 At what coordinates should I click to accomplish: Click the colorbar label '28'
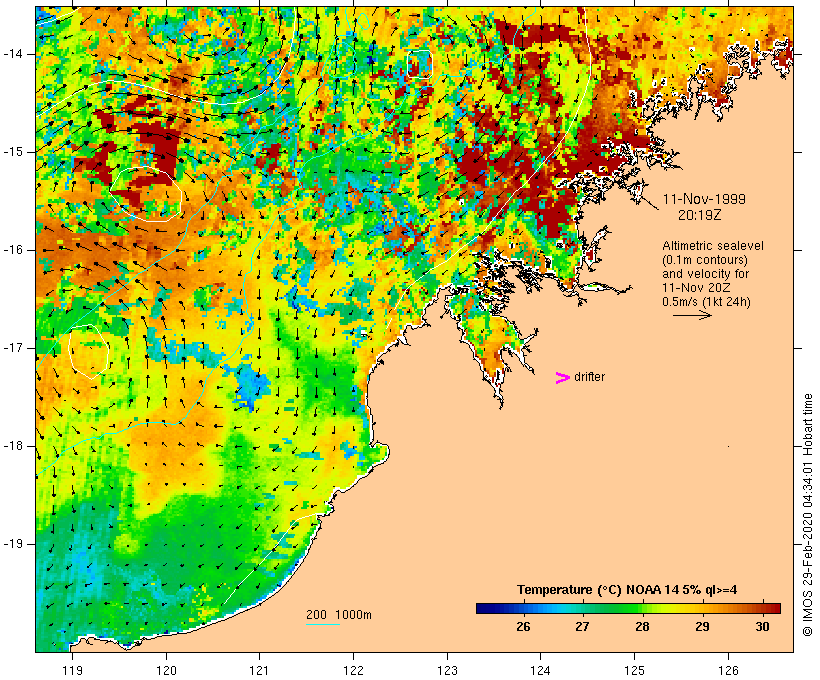pos(643,626)
